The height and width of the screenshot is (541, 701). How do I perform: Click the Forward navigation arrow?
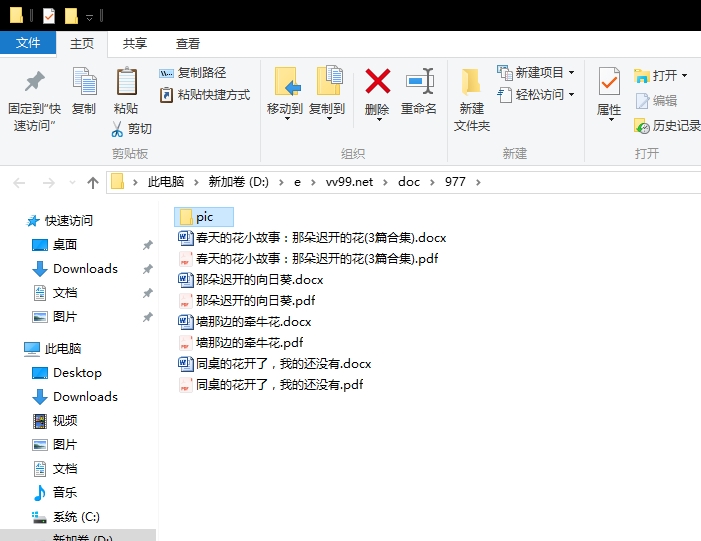point(48,182)
